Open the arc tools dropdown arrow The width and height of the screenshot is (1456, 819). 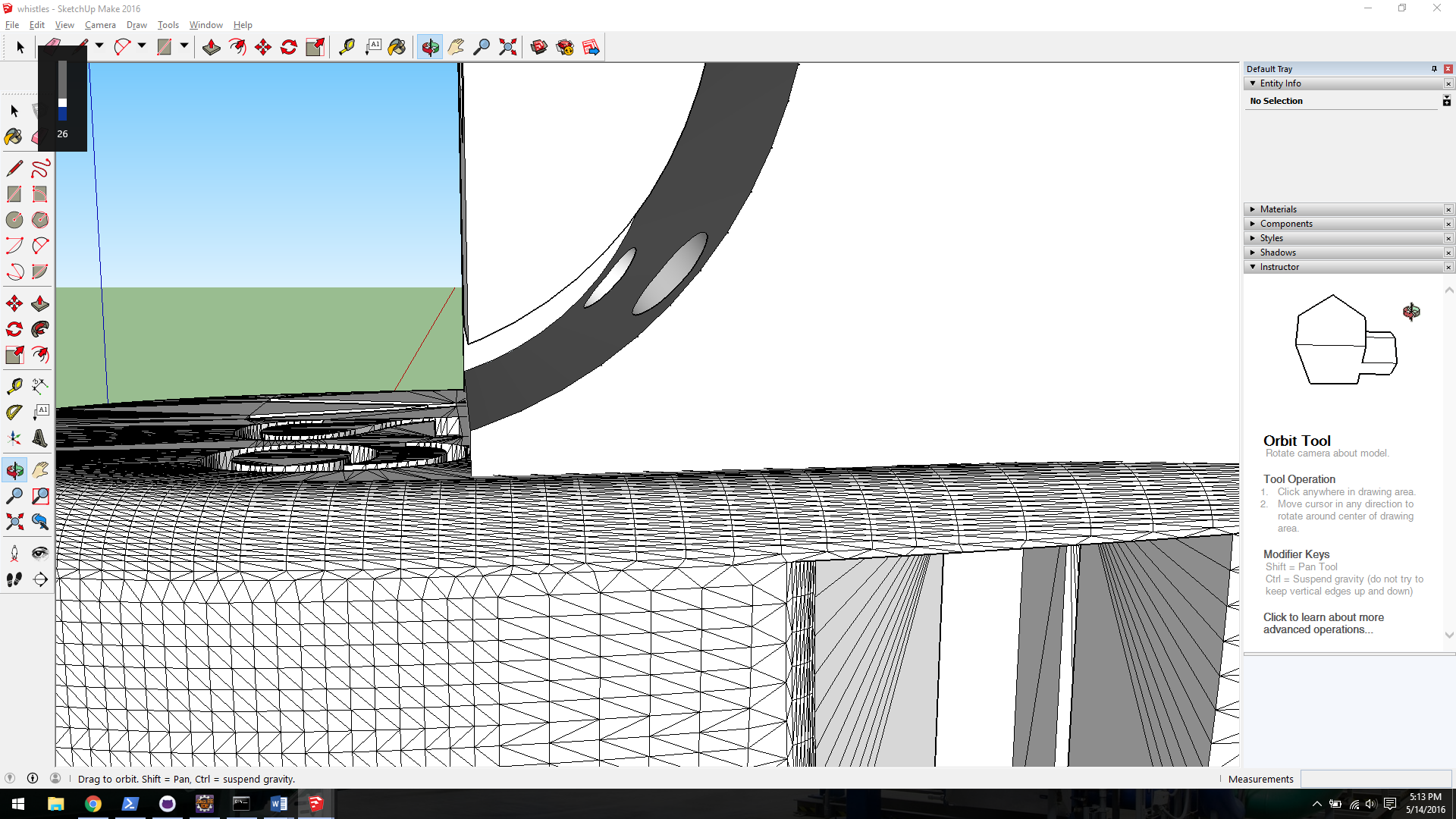tap(142, 47)
